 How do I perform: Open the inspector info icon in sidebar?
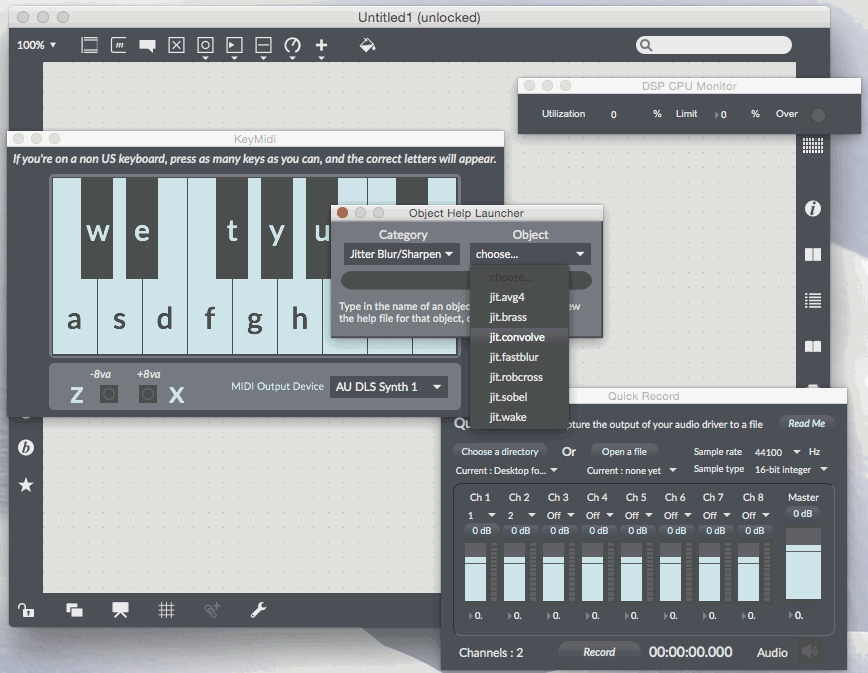click(x=813, y=208)
